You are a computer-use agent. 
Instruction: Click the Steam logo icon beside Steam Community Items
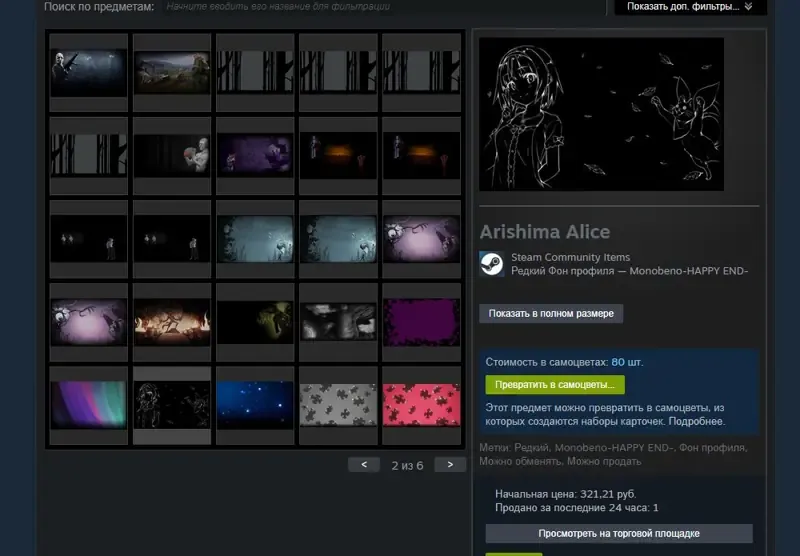491,264
